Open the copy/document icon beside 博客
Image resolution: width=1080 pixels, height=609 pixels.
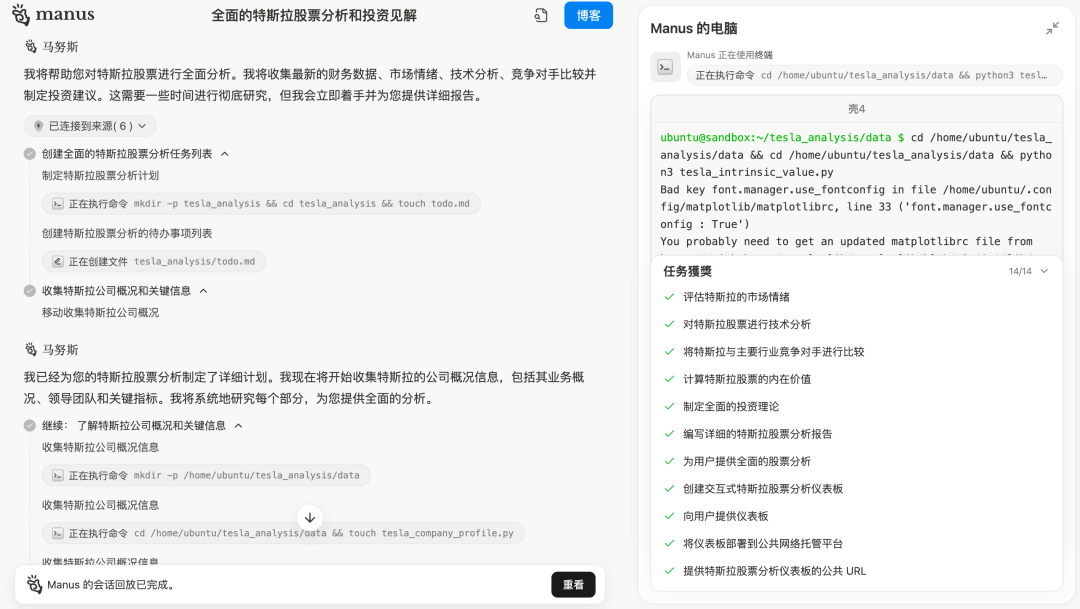[x=541, y=15]
